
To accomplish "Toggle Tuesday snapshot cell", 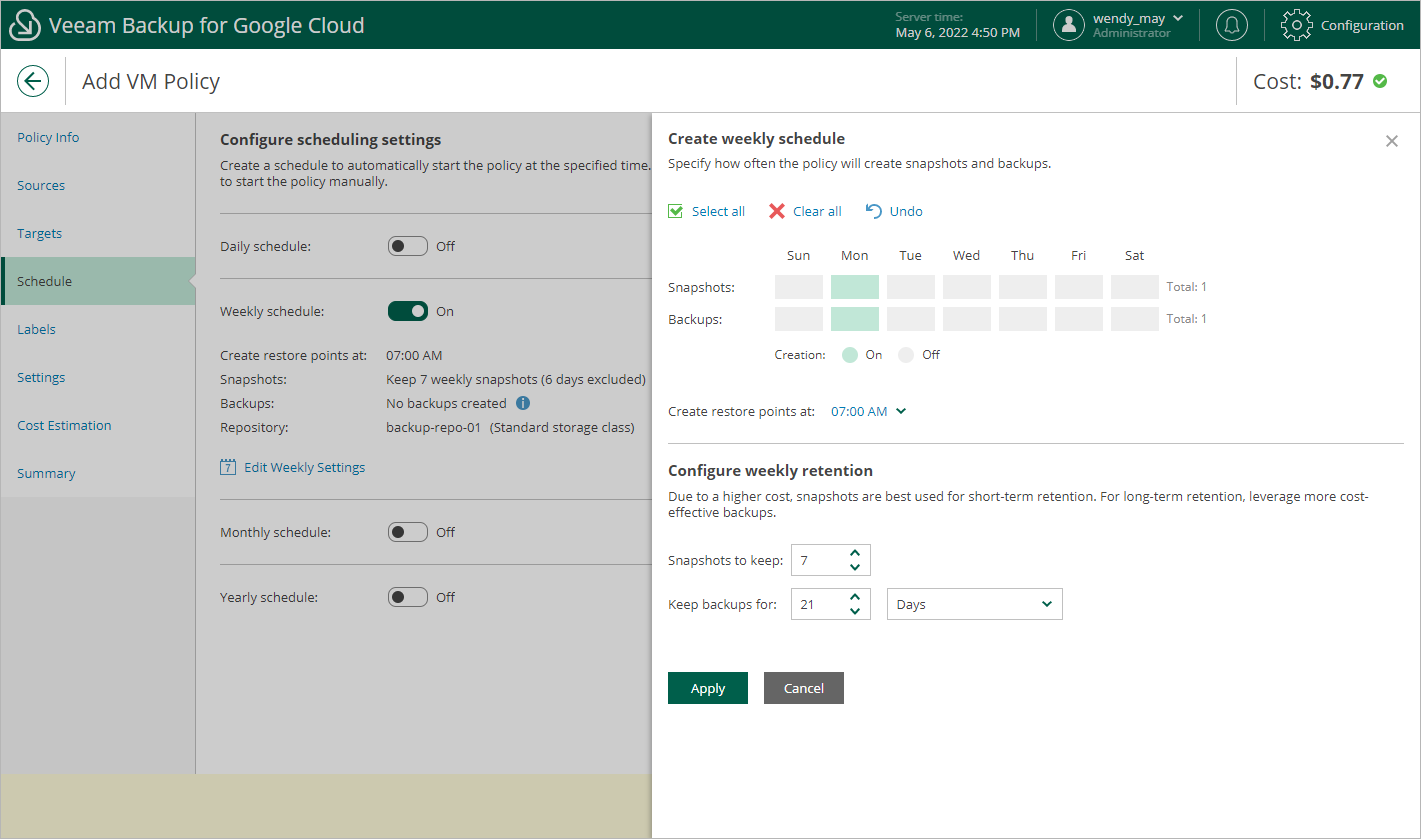I will point(911,287).
